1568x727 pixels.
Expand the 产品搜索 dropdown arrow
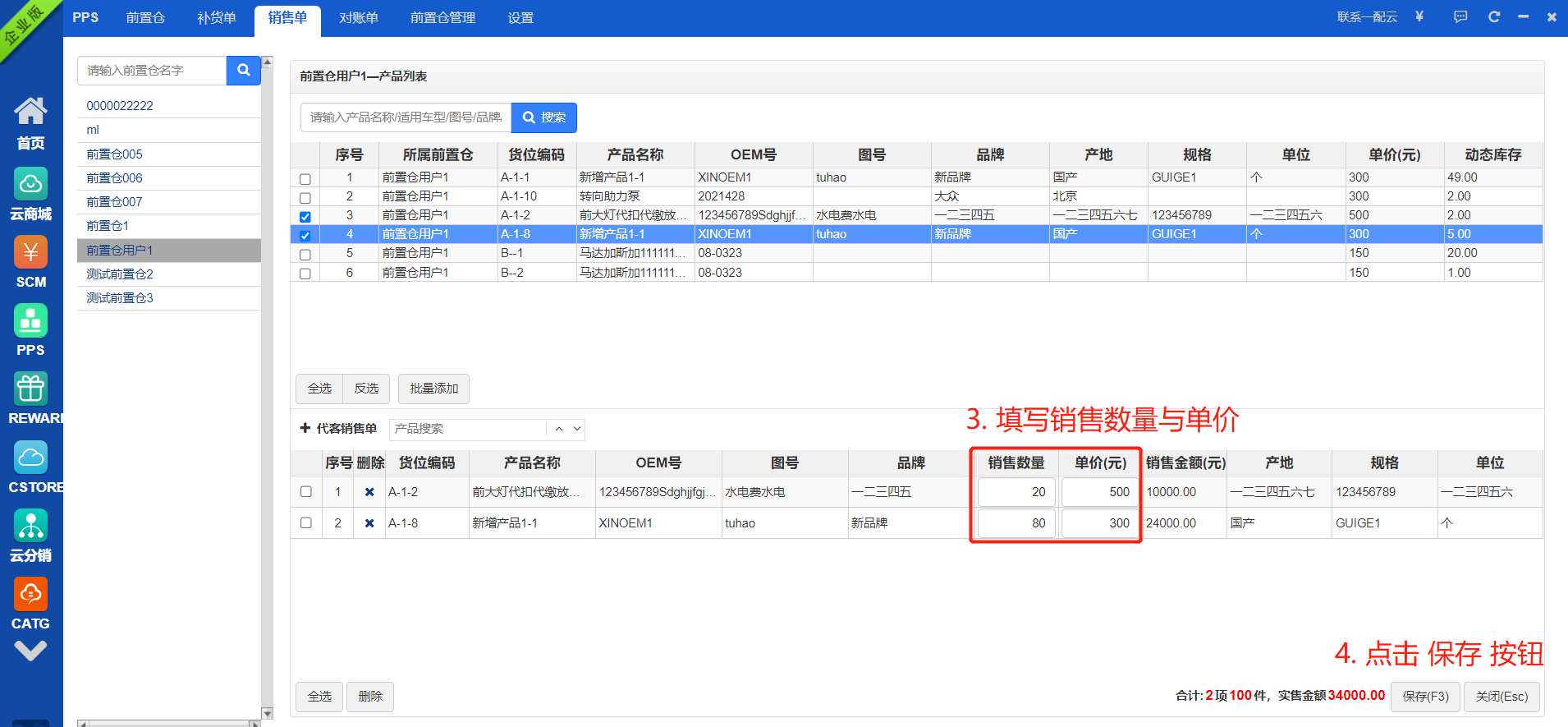[x=578, y=429]
